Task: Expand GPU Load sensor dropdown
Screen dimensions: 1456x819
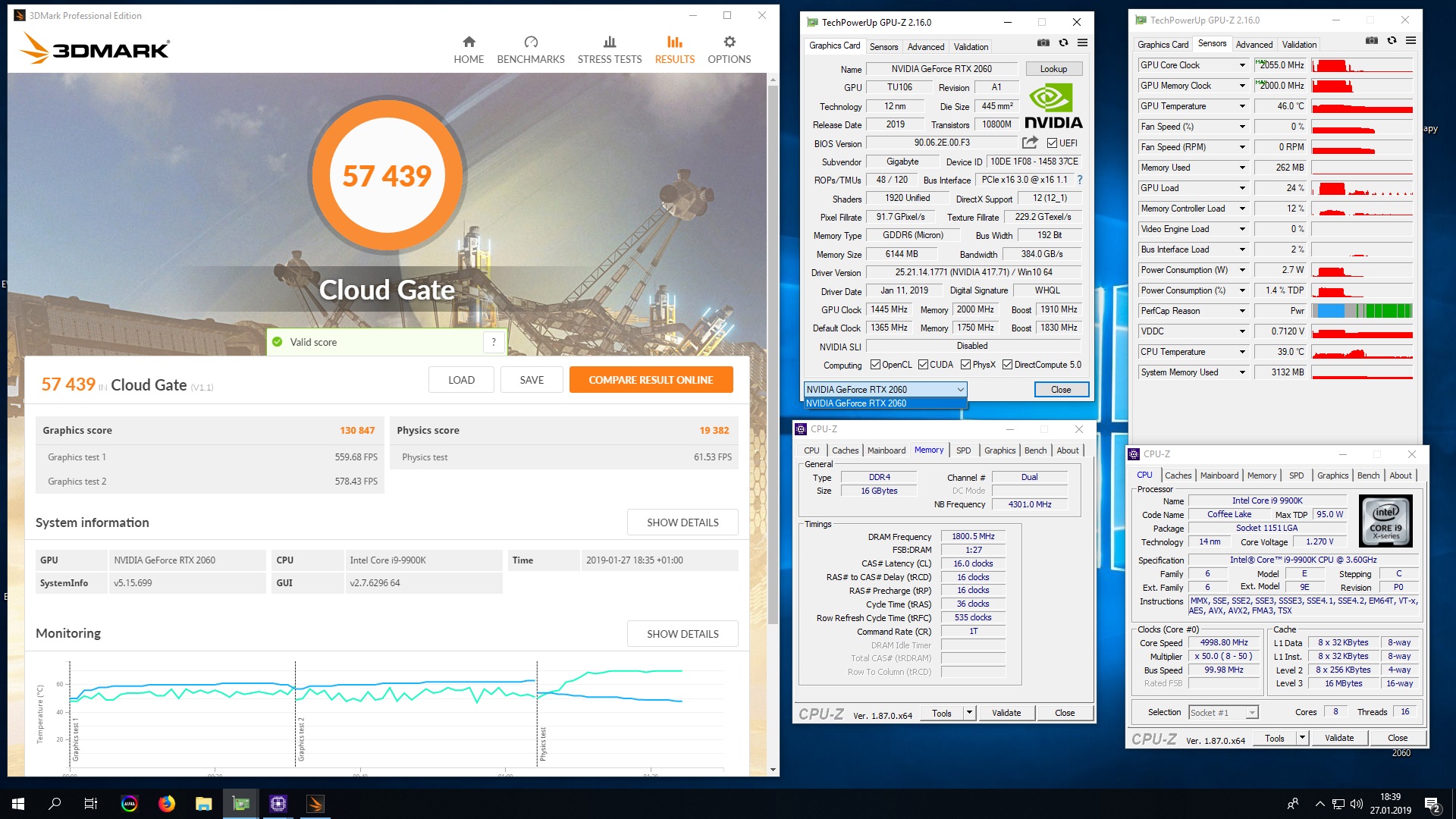Action: tap(1242, 188)
